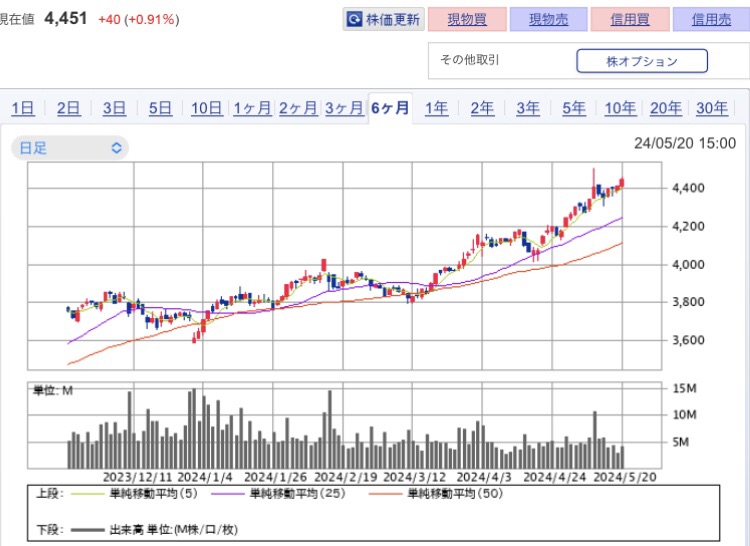The height and width of the screenshot is (546, 750).
Task: Switch chart period to 3日
Action: (114, 108)
